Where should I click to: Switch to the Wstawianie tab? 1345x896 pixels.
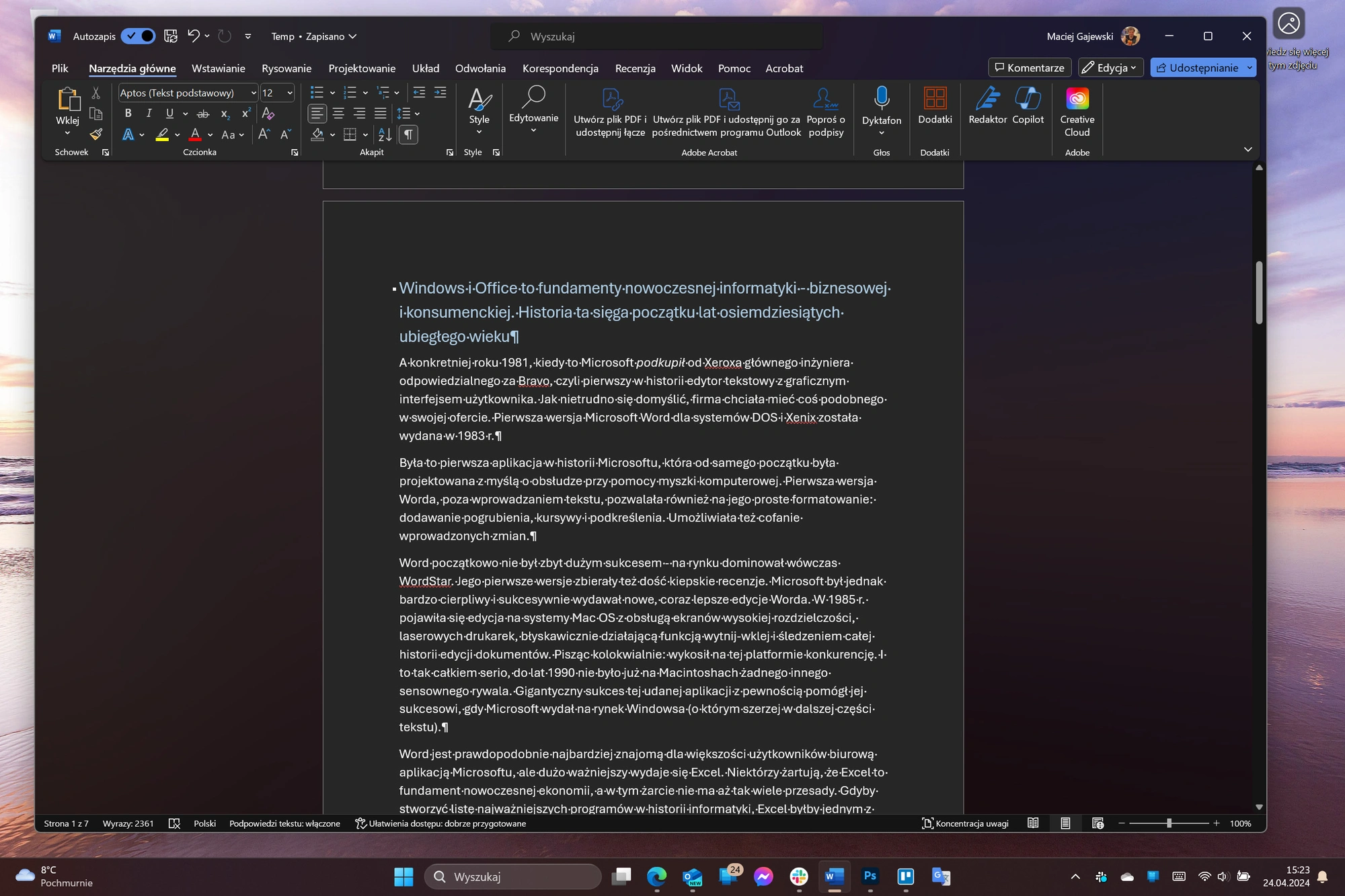coord(218,69)
